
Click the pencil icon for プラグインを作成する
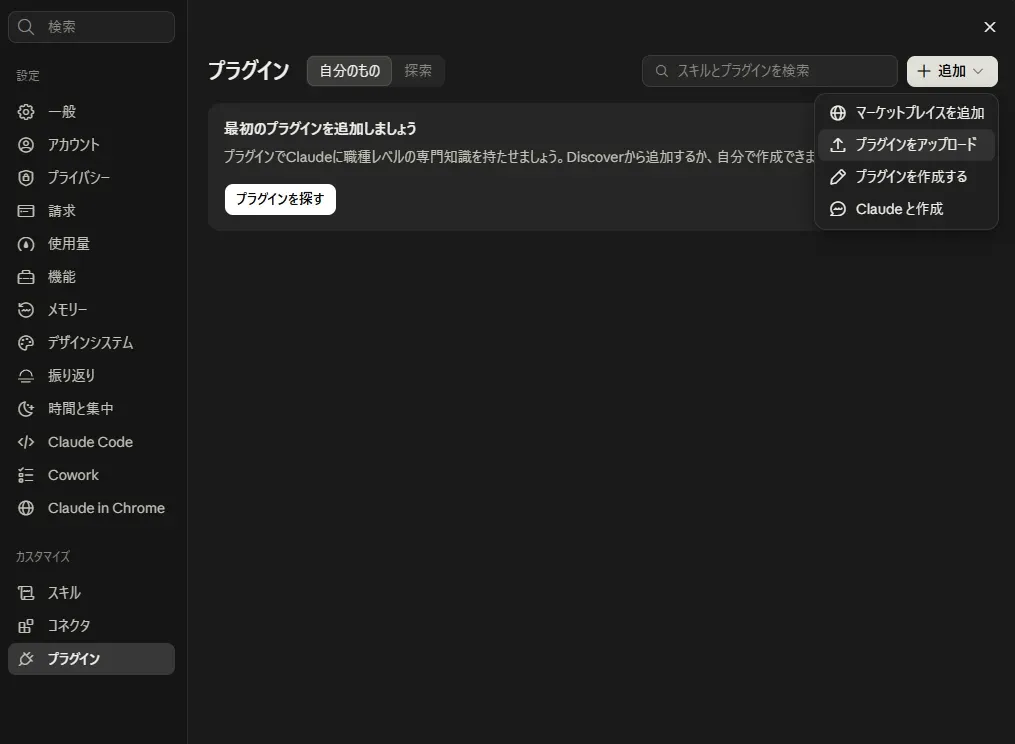click(838, 177)
